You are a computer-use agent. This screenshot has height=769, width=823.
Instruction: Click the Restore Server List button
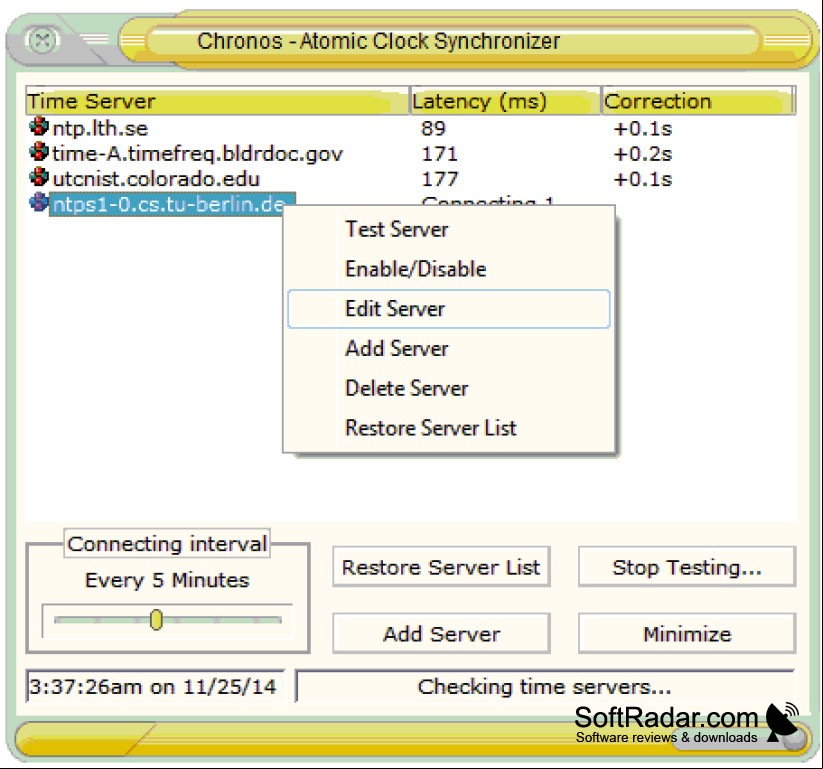coord(441,567)
